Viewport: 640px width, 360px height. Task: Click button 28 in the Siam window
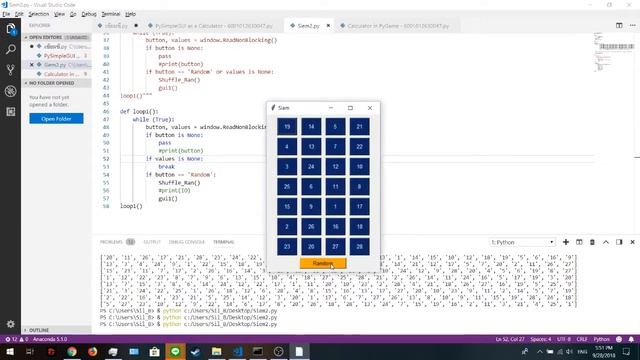tap(359, 247)
